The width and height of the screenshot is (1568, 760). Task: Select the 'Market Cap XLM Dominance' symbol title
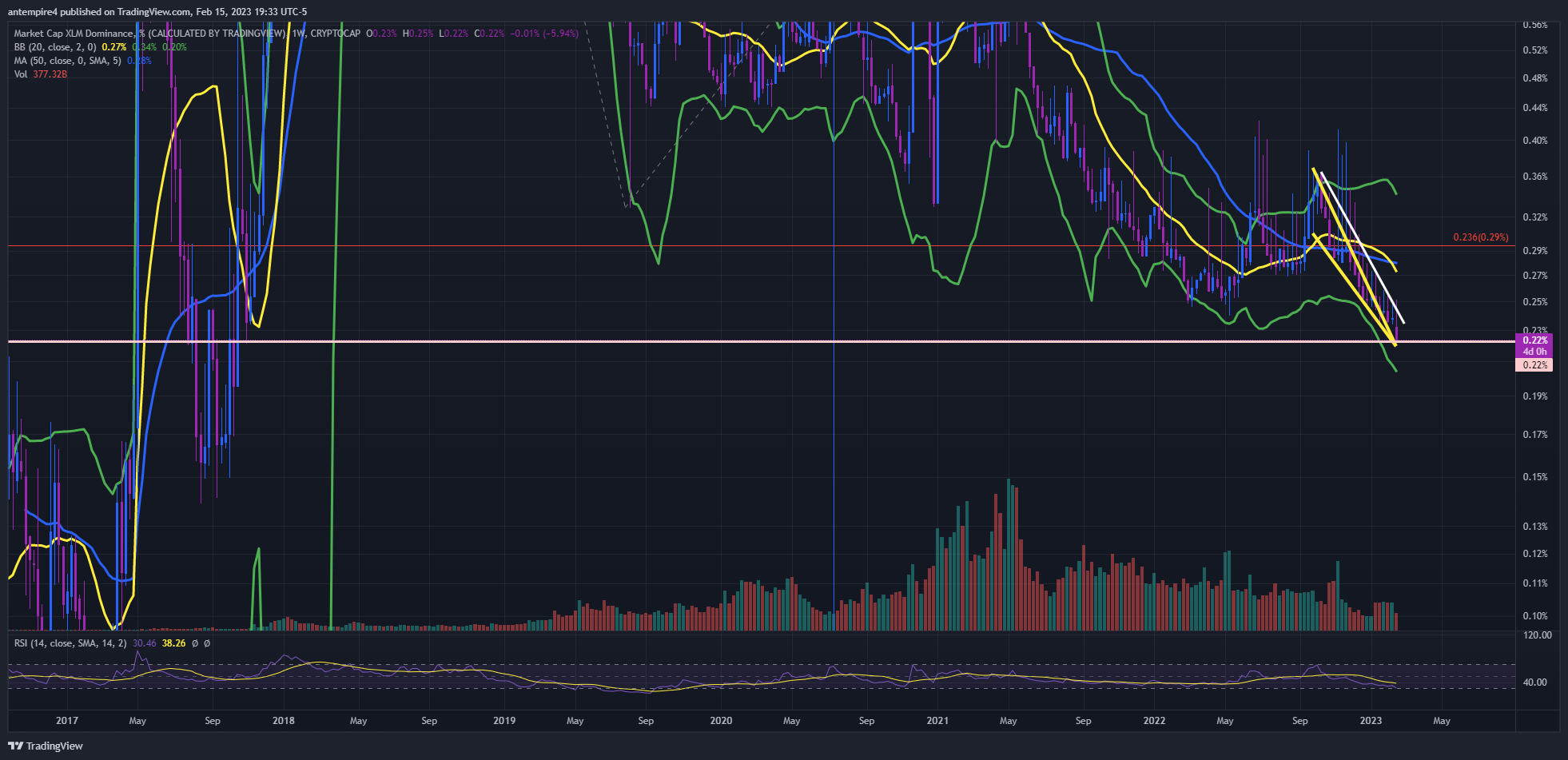(x=74, y=34)
